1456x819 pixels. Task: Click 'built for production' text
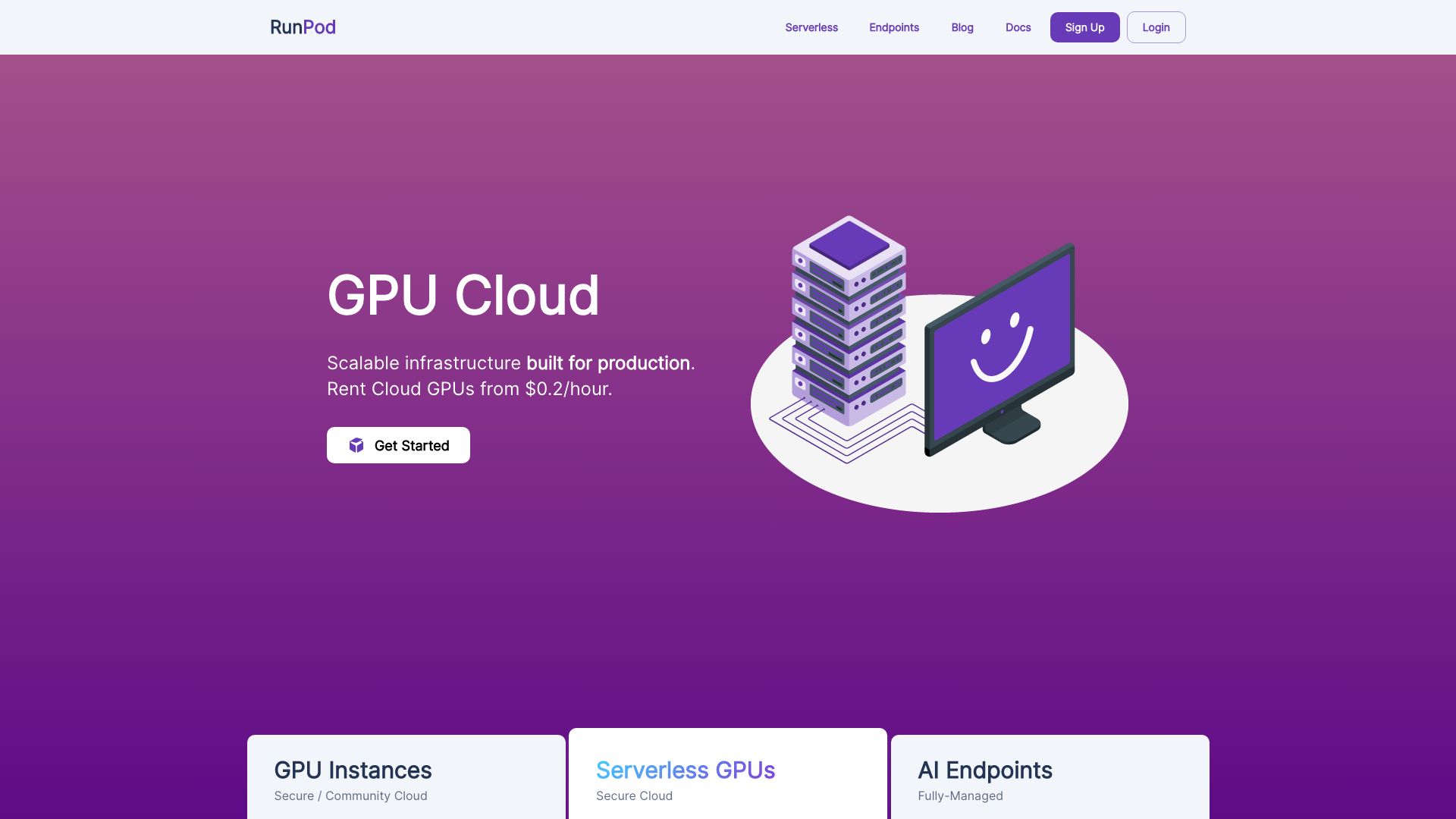click(x=608, y=363)
